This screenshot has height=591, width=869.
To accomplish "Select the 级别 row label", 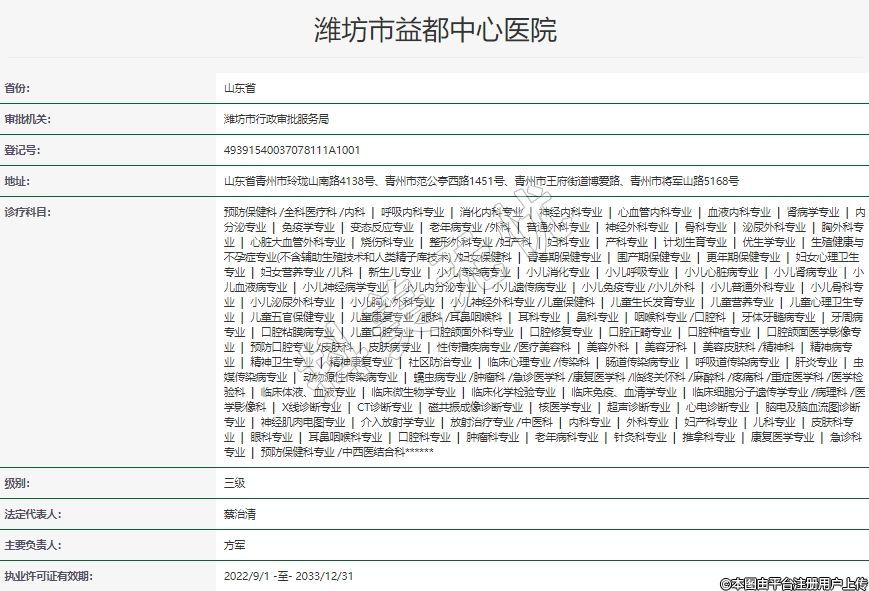I will click(x=18, y=483).
